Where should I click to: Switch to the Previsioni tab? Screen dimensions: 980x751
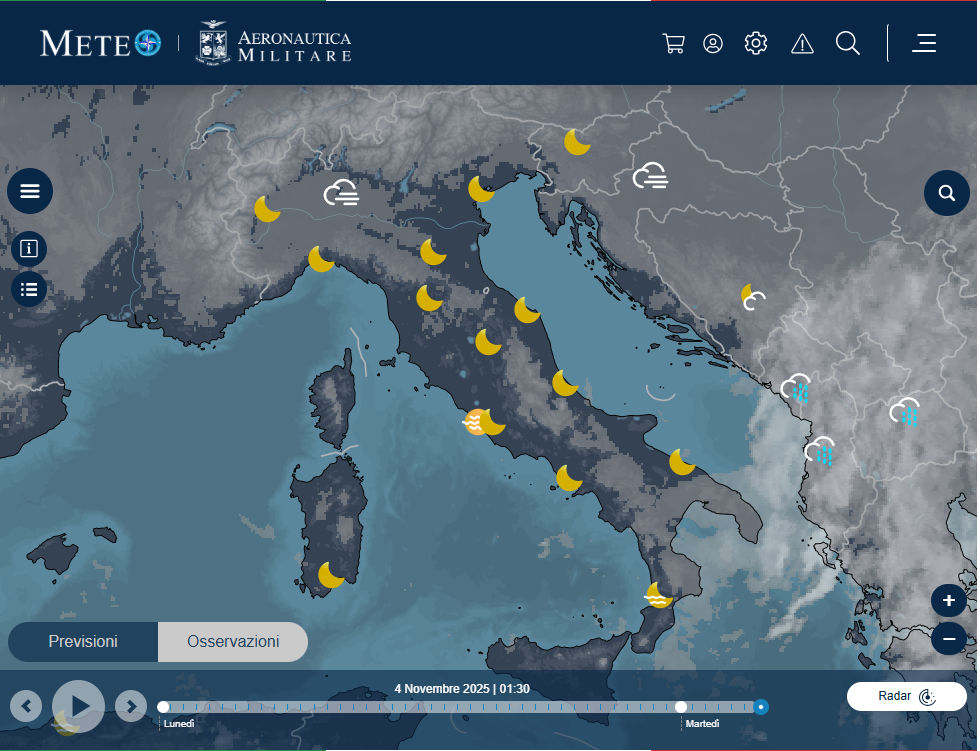point(83,642)
